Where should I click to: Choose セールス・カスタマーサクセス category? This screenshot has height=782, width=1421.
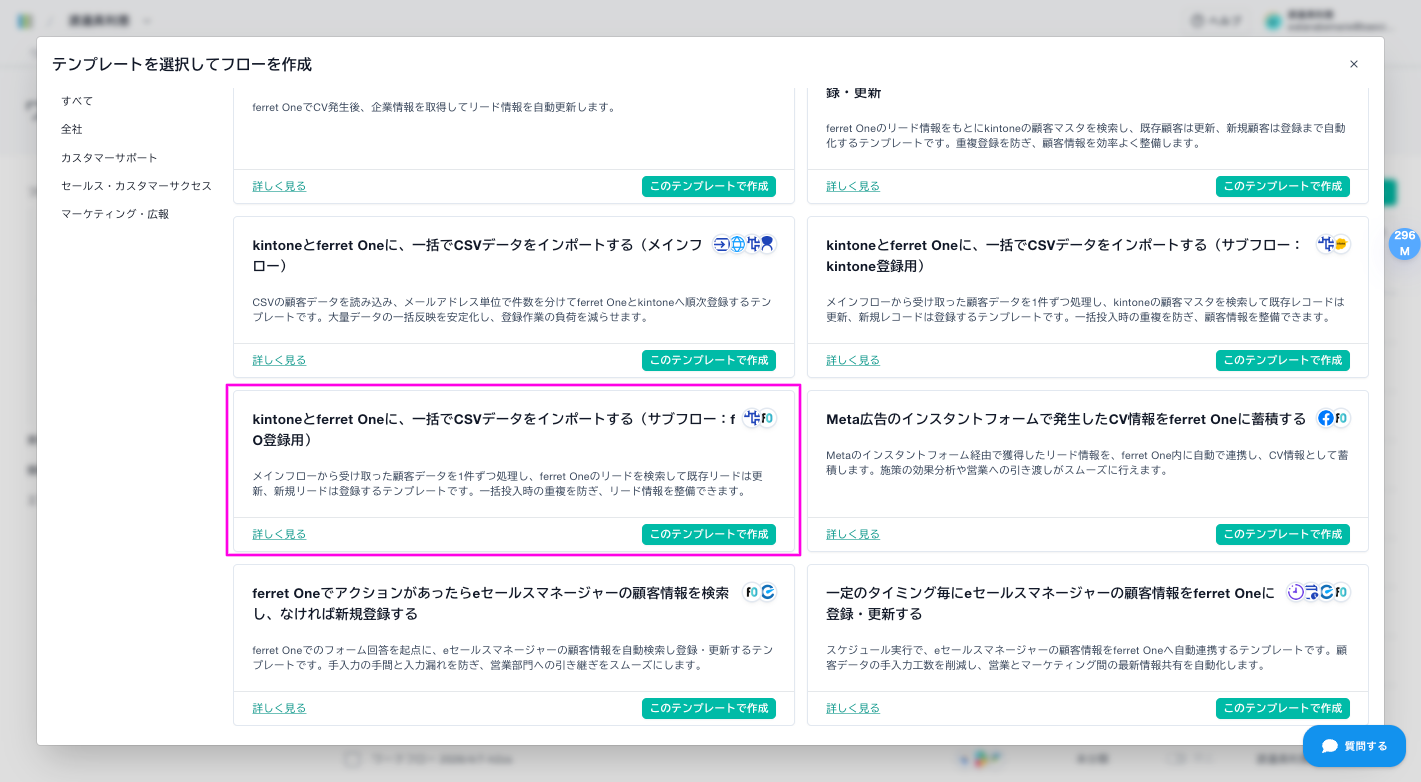(136, 186)
